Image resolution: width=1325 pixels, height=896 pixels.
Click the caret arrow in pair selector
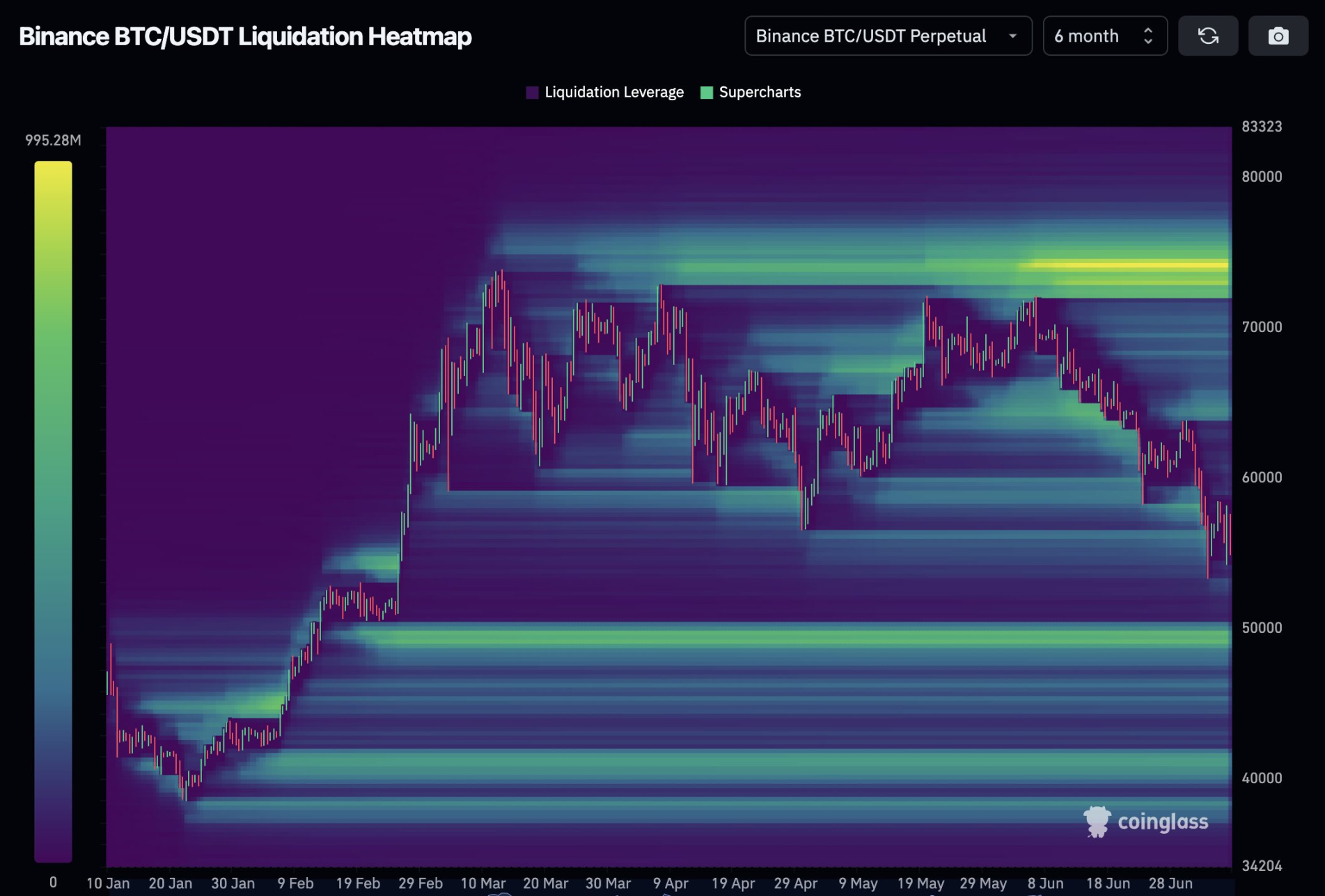pyautogui.click(x=1012, y=36)
